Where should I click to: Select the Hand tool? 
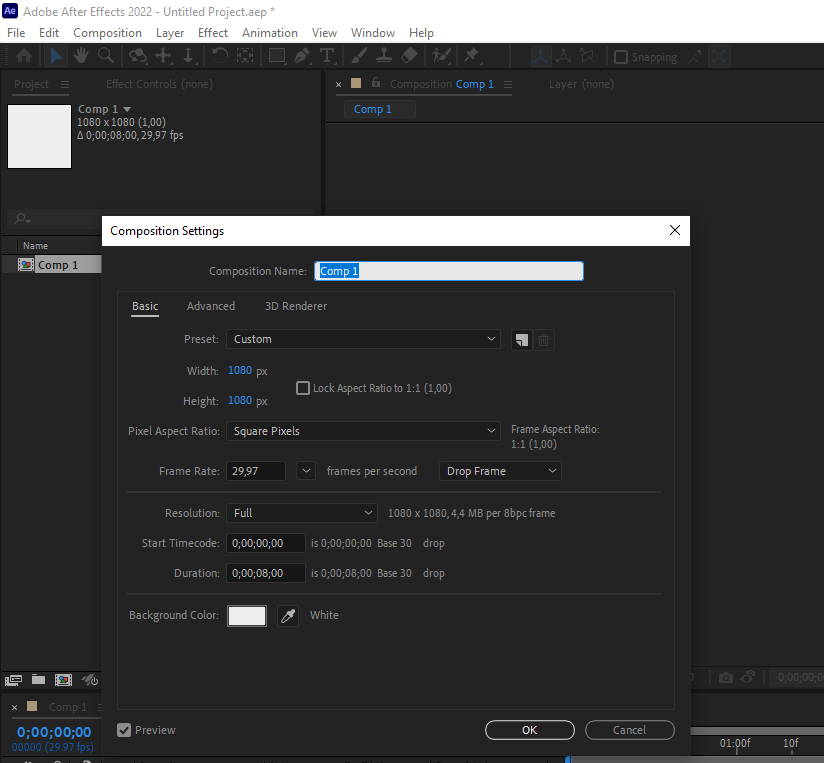80,56
